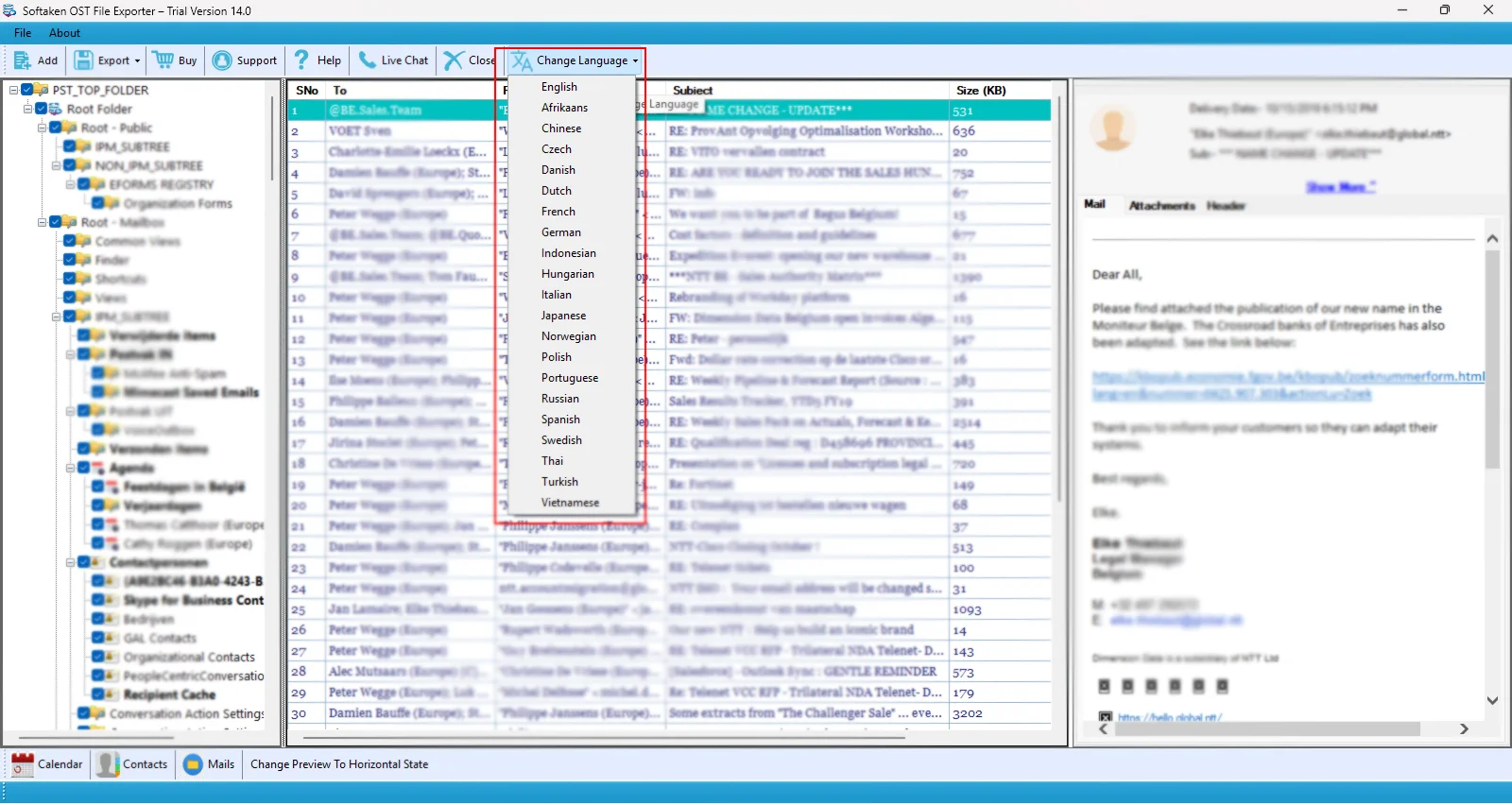Click the Organizational Contacts contact icon

[112, 657]
